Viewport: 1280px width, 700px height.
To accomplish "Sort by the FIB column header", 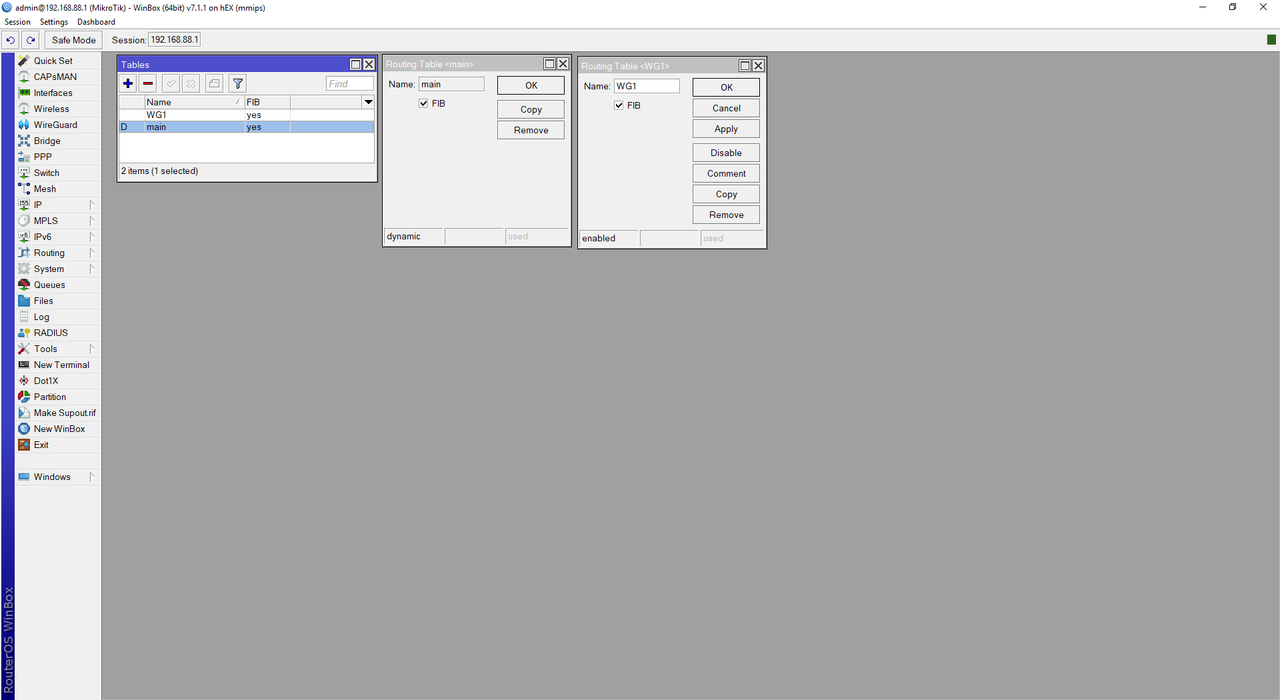I will pos(267,102).
